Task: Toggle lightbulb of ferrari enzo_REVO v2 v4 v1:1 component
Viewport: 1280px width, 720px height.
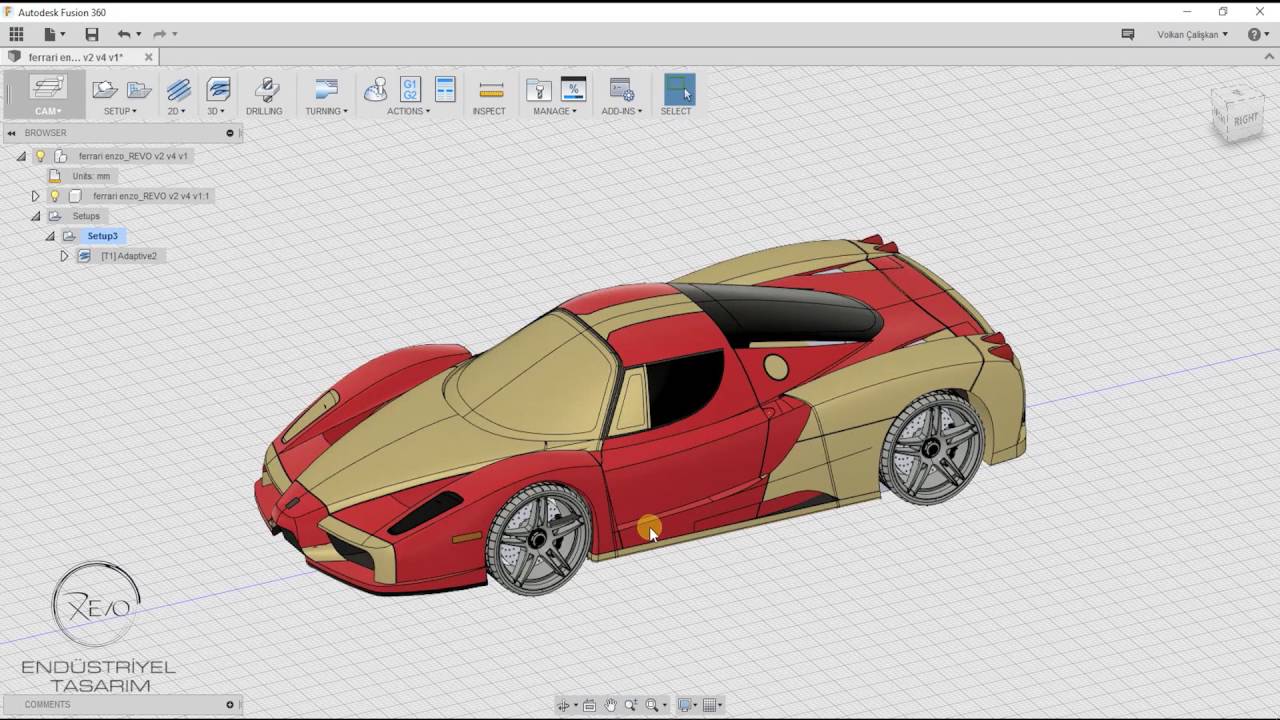Action: pyautogui.click(x=55, y=196)
